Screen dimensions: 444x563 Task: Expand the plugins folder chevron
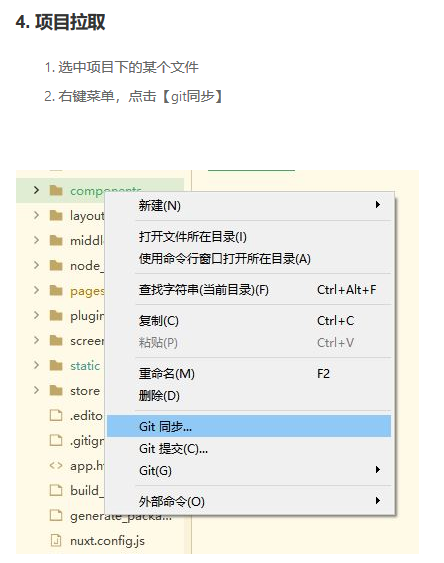point(36,315)
